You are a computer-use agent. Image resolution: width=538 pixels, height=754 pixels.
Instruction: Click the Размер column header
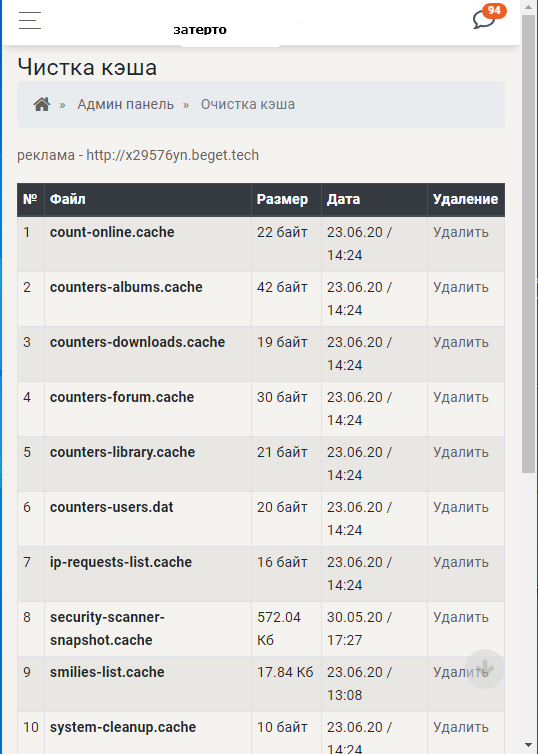pyautogui.click(x=282, y=199)
